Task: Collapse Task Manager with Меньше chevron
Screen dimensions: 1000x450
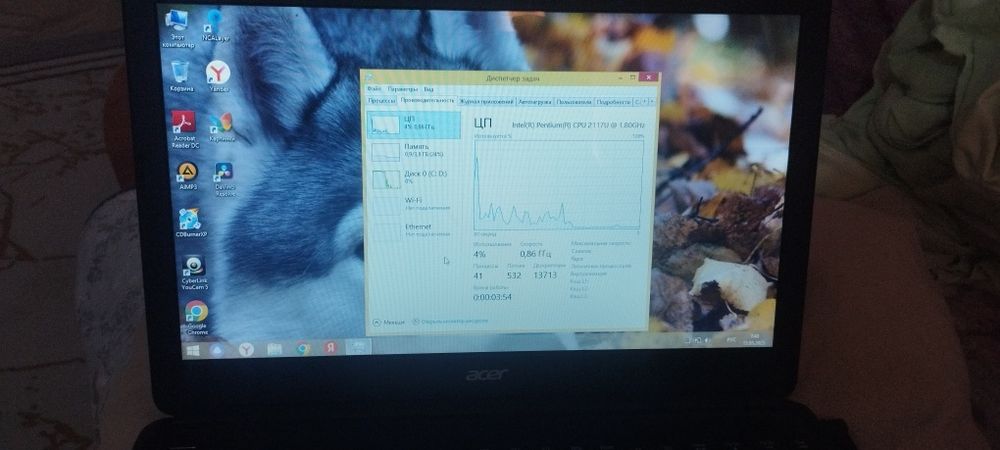Action: (x=389, y=323)
